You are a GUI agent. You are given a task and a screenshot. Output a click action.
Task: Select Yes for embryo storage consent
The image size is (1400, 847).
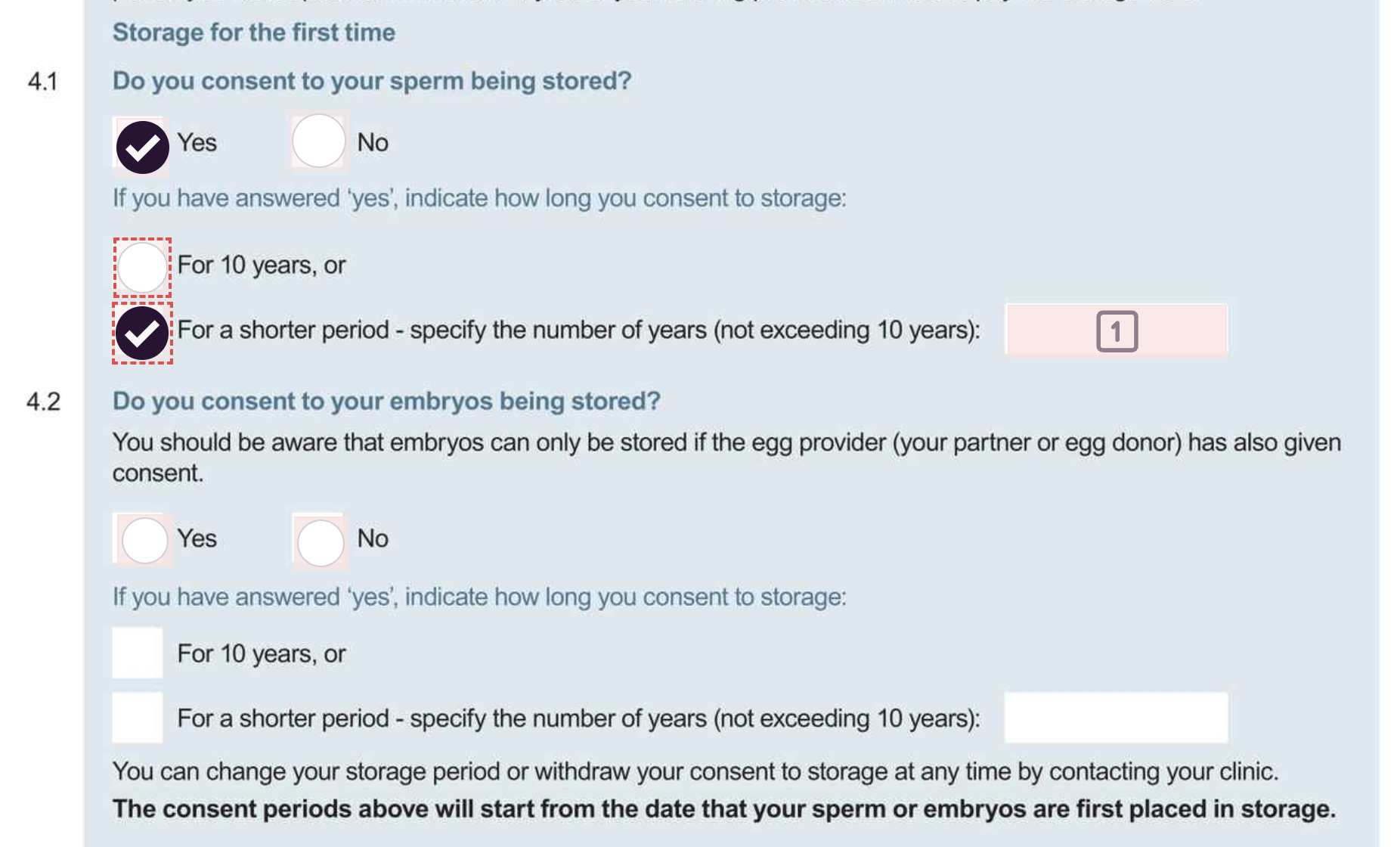tap(144, 540)
